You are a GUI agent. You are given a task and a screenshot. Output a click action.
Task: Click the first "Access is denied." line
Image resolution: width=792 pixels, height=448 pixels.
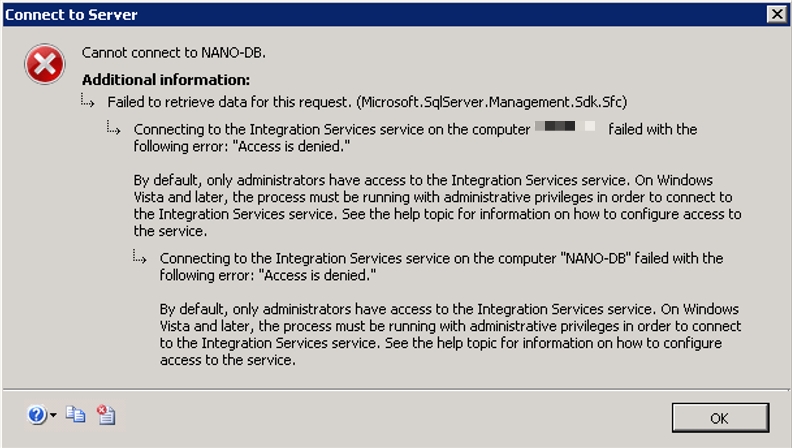(x=241, y=146)
